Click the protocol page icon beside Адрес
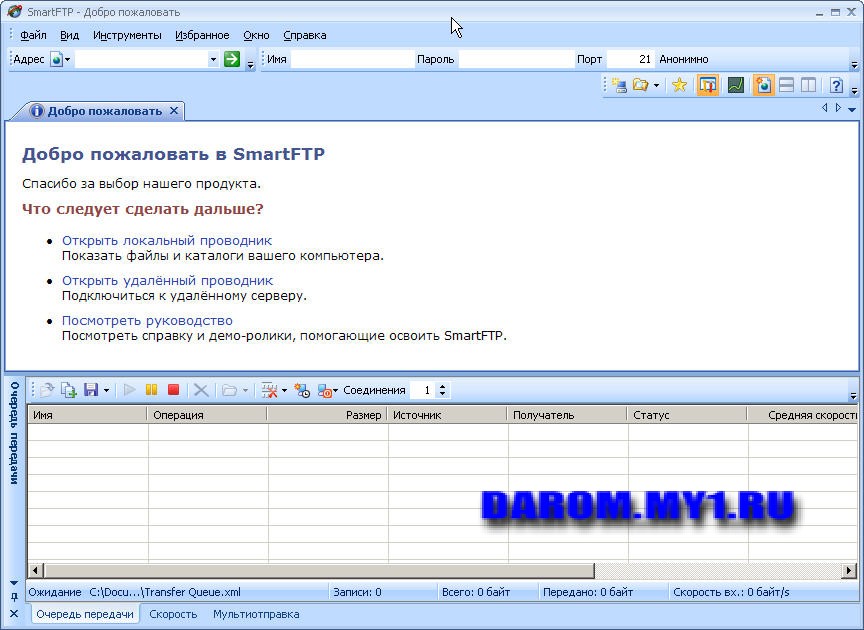This screenshot has height=630, width=864. [x=56, y=59]
